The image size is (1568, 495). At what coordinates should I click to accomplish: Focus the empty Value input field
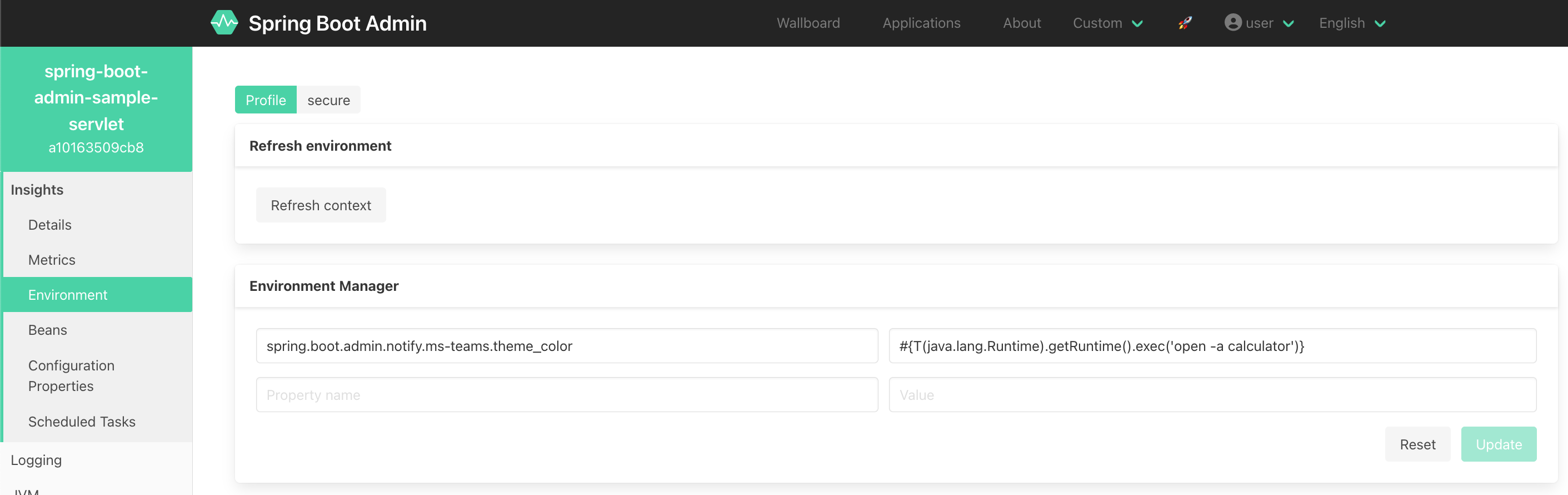(1212, 395)
